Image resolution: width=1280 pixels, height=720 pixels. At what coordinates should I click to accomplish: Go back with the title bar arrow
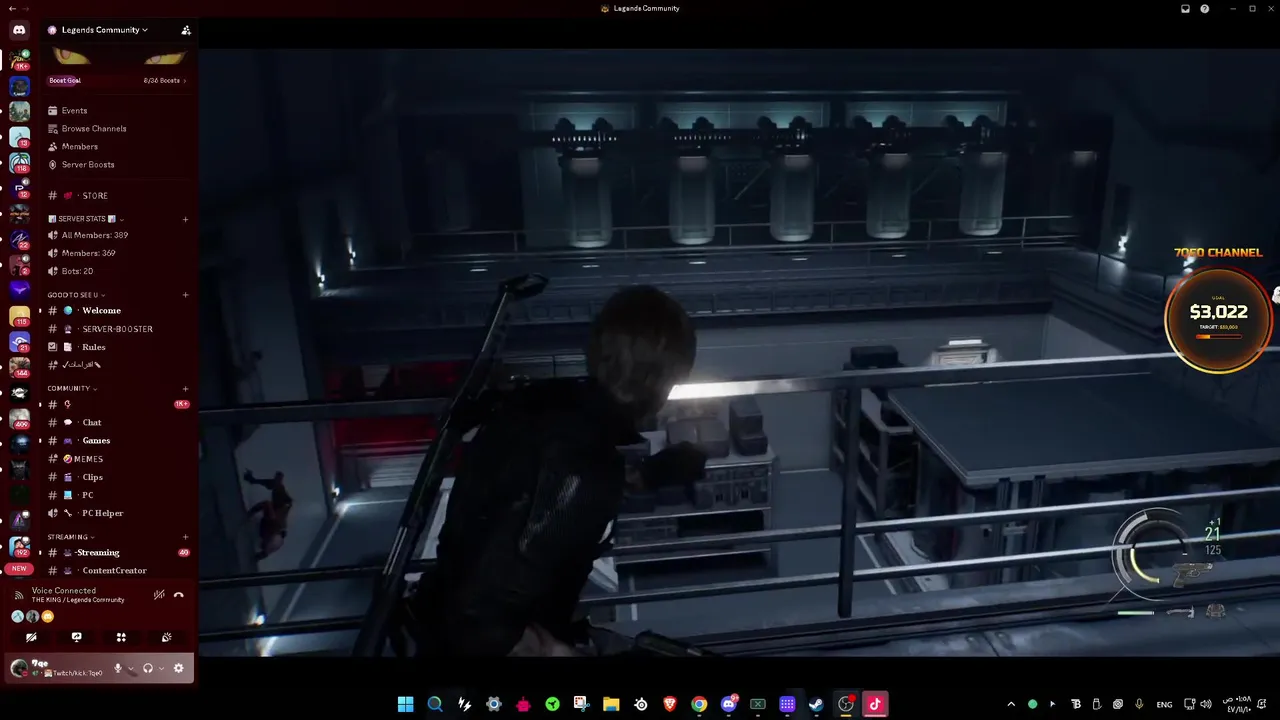10,8
